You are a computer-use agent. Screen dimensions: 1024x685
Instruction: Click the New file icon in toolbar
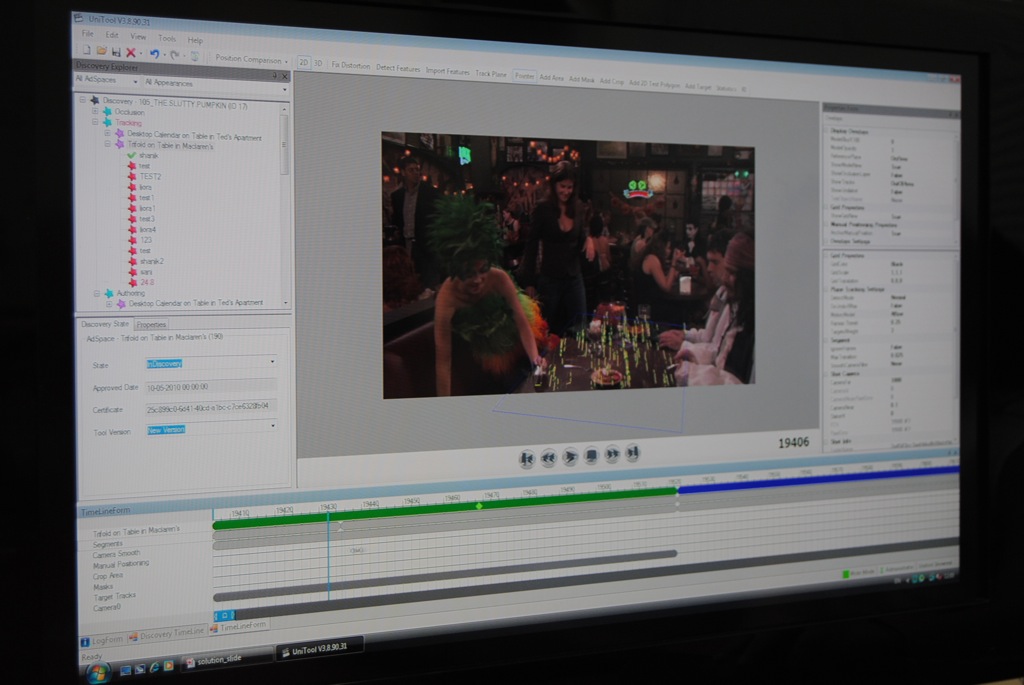87,51
